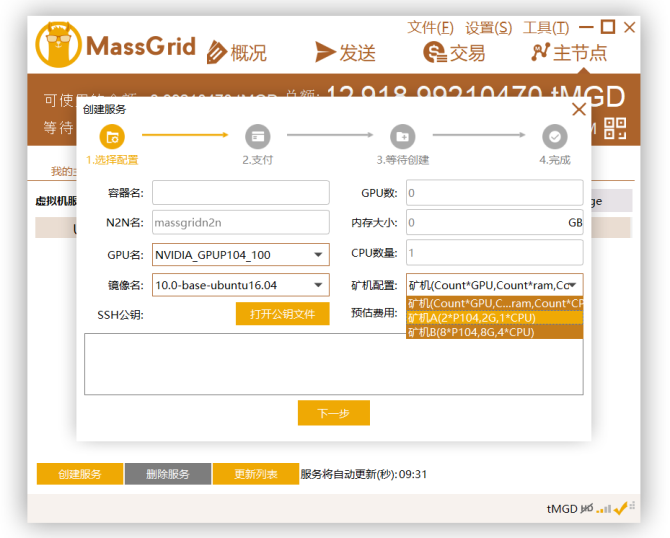Click the sync checkmark status icon

[620, 509]
